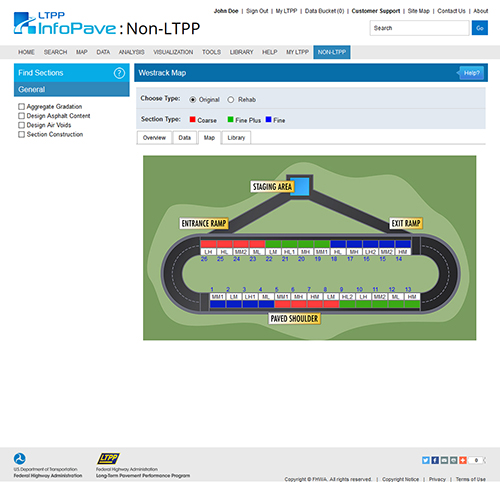This screenshot has height=482, width=500.
Task: Choose the Rehab radio button
Action: 231,100
